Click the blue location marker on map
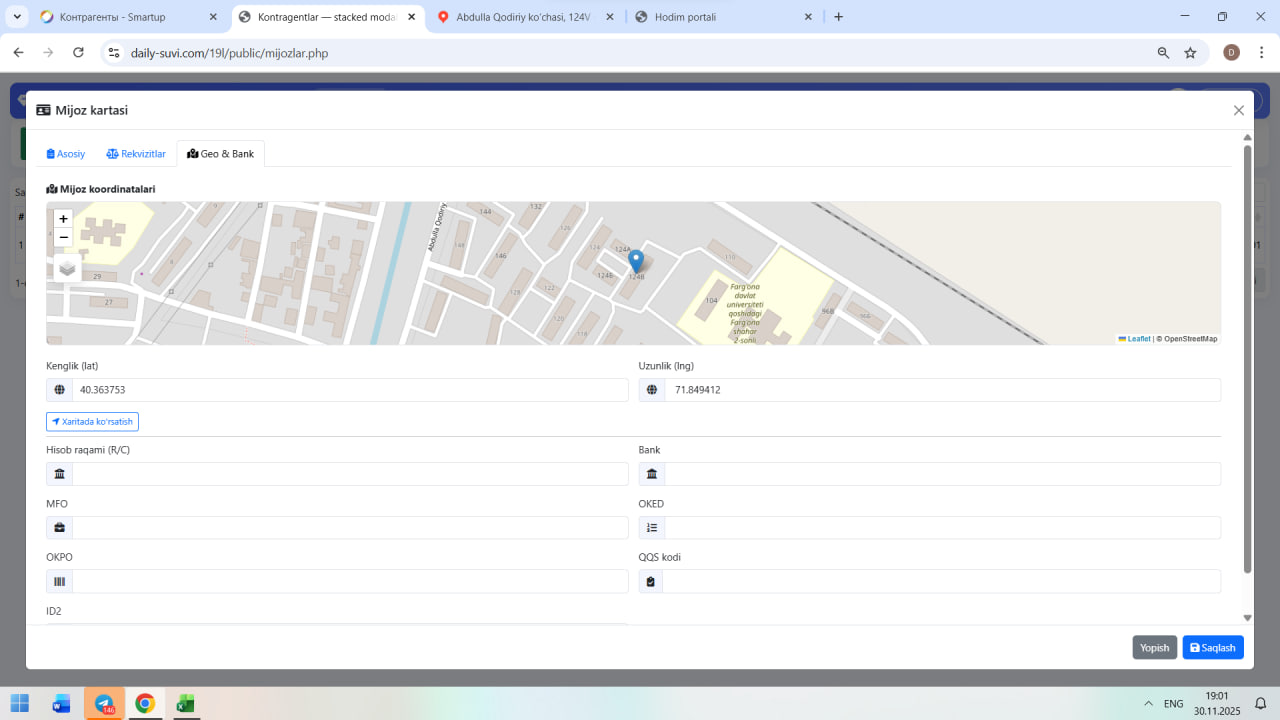Screen dimensions: 1280x720 (636, 260)
